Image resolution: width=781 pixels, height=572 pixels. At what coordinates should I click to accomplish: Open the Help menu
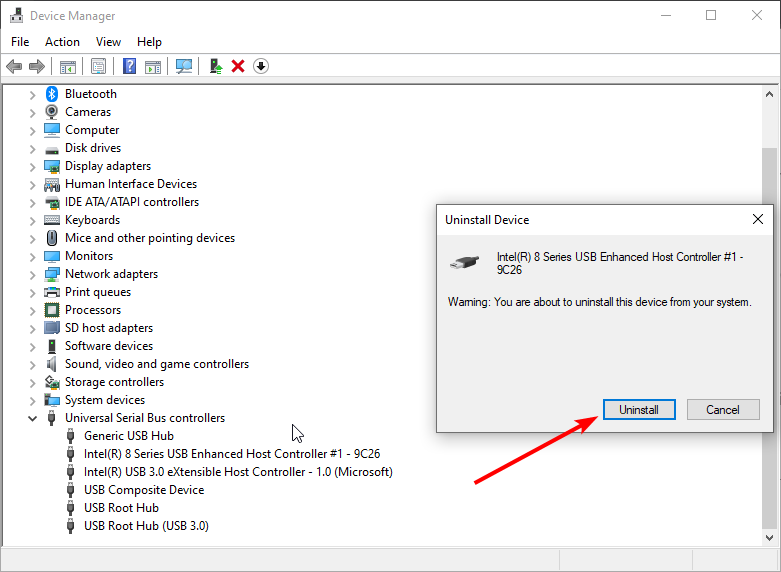tap(149, 42)
